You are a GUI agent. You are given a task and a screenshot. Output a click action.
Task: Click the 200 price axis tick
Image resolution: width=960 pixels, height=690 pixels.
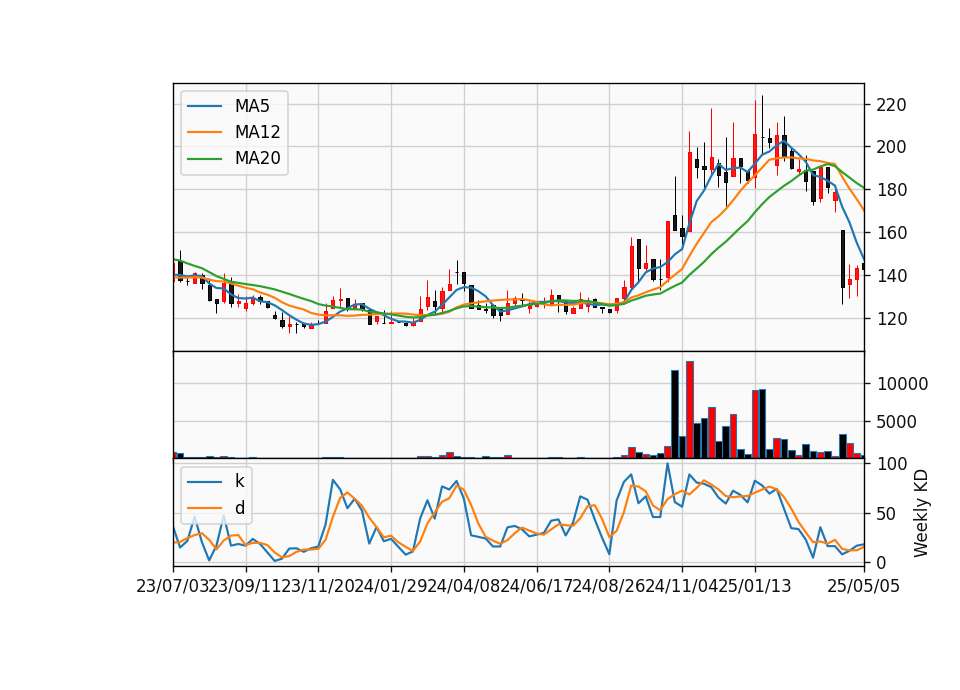(891, 147)
